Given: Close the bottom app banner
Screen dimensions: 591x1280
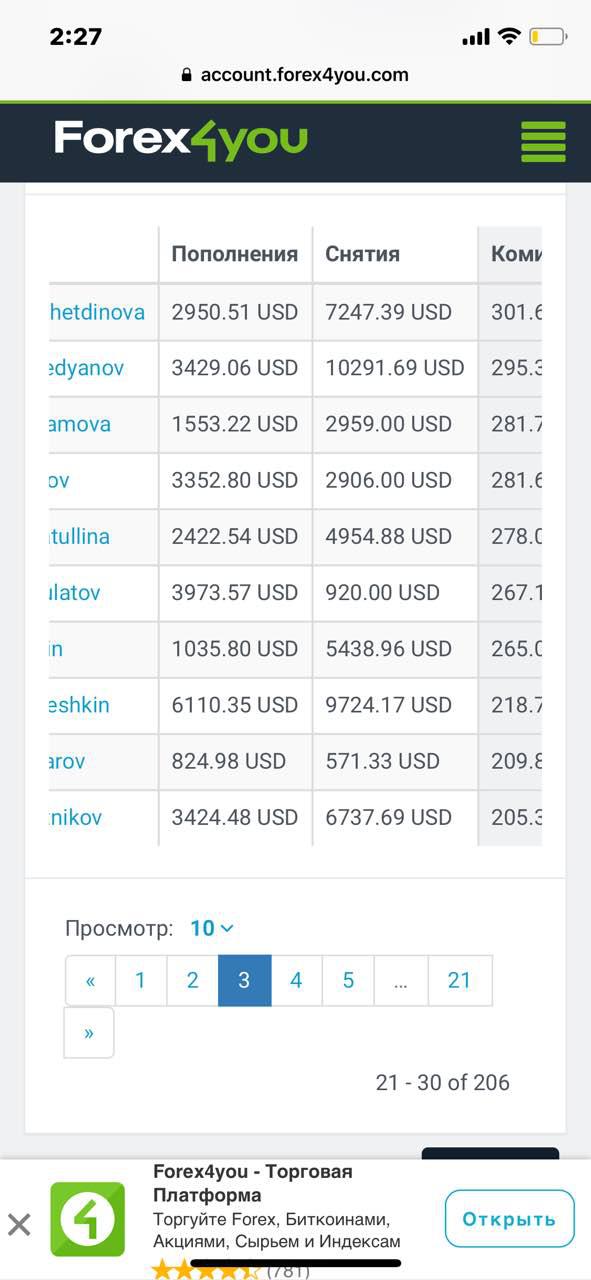Looking at the screenshot, I should pos(19,1224).
